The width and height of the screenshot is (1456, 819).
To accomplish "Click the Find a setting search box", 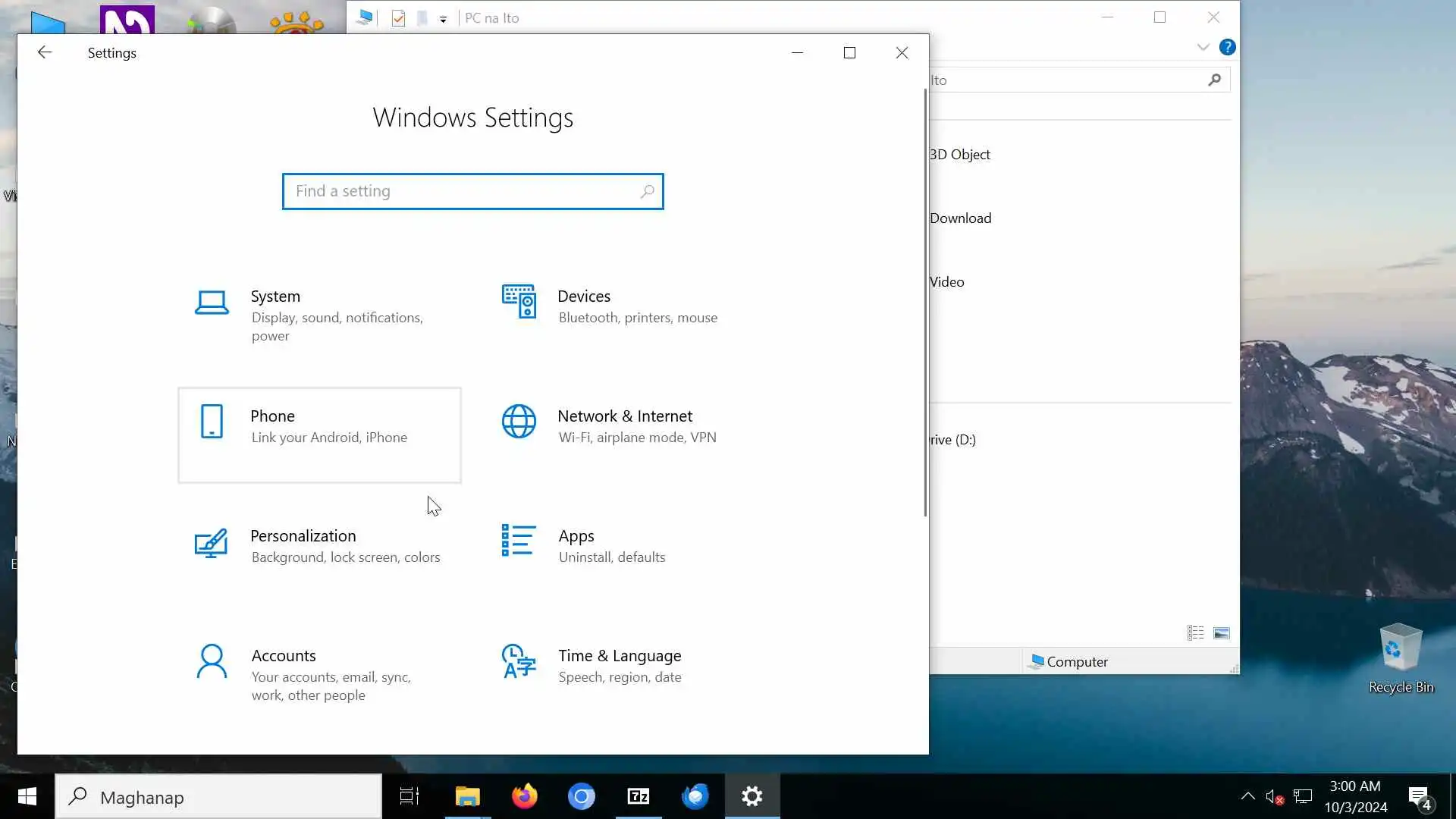I will coord(463,191).
